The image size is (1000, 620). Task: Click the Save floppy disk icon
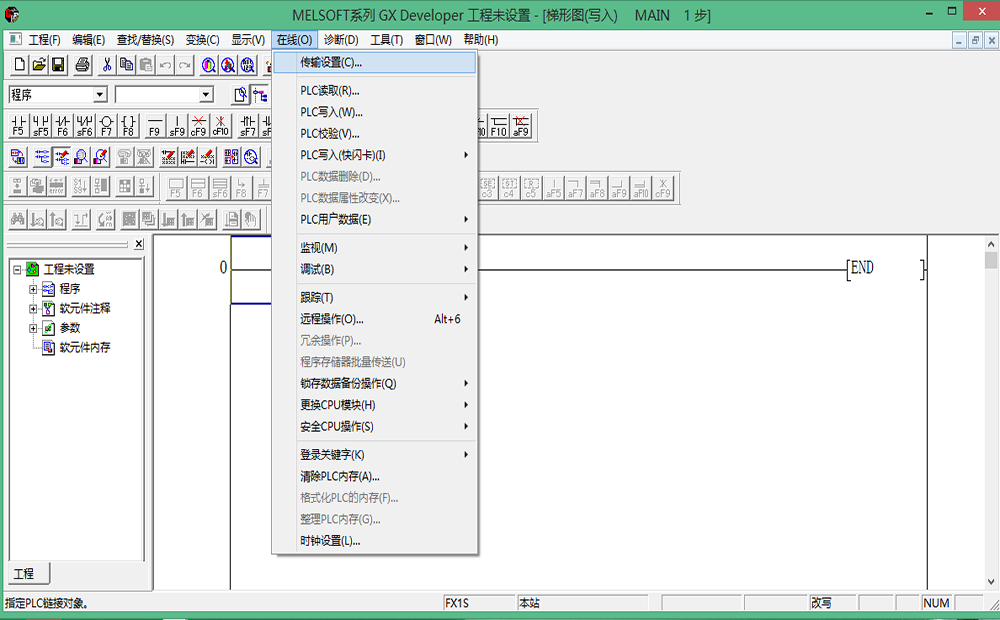point(58,65)
